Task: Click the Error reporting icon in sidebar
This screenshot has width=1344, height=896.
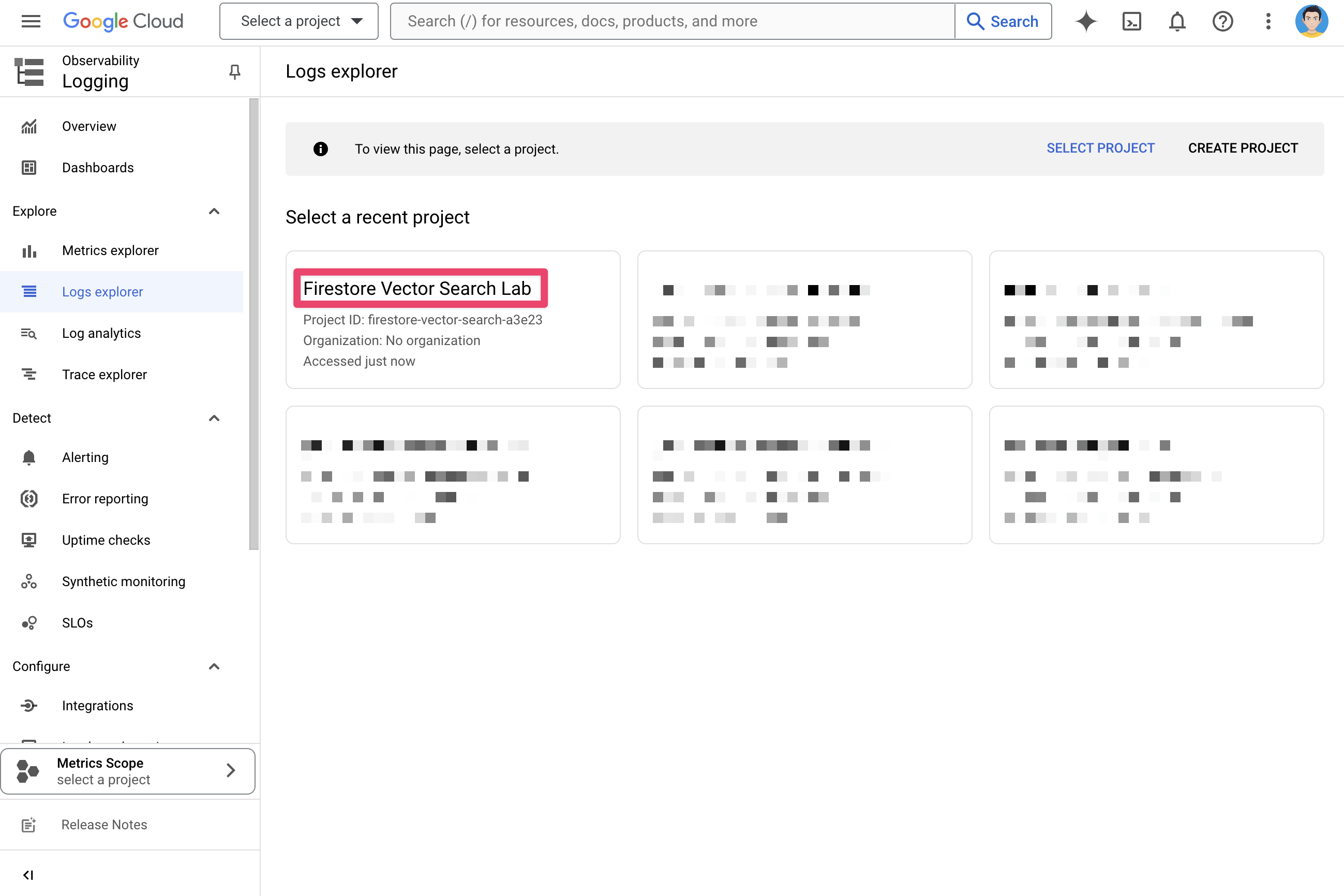Action: [x=28, y=499]
